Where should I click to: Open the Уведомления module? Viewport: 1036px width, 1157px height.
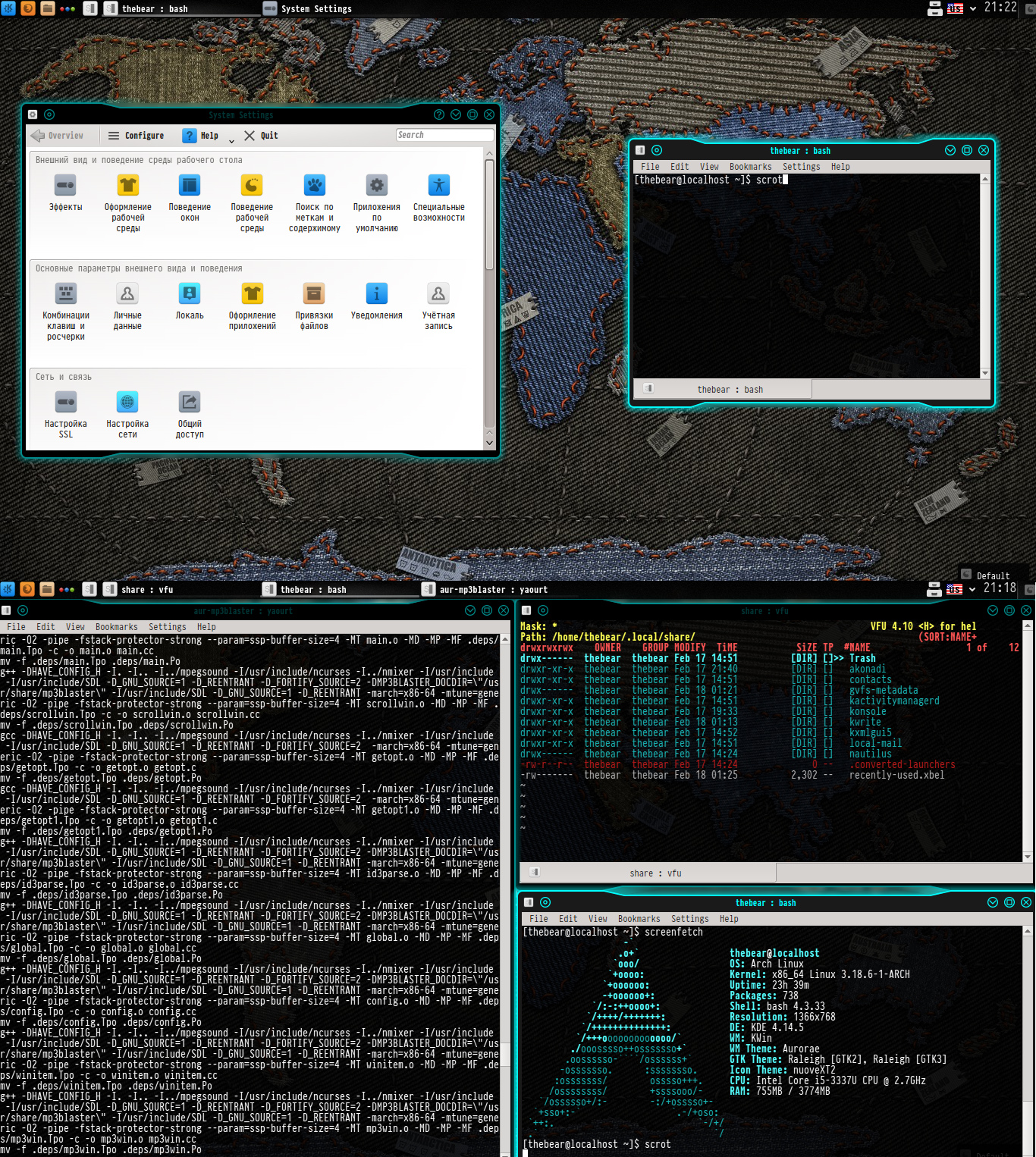click(377, 300)
